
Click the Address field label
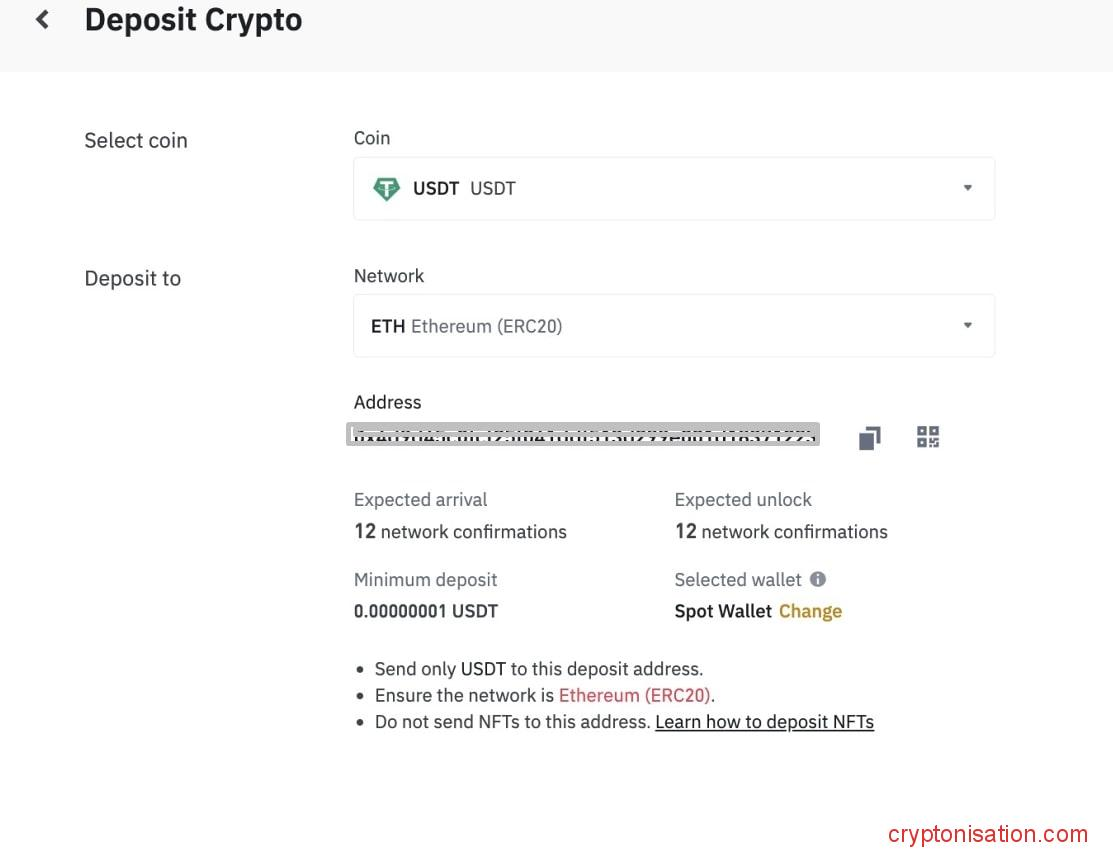387,402
